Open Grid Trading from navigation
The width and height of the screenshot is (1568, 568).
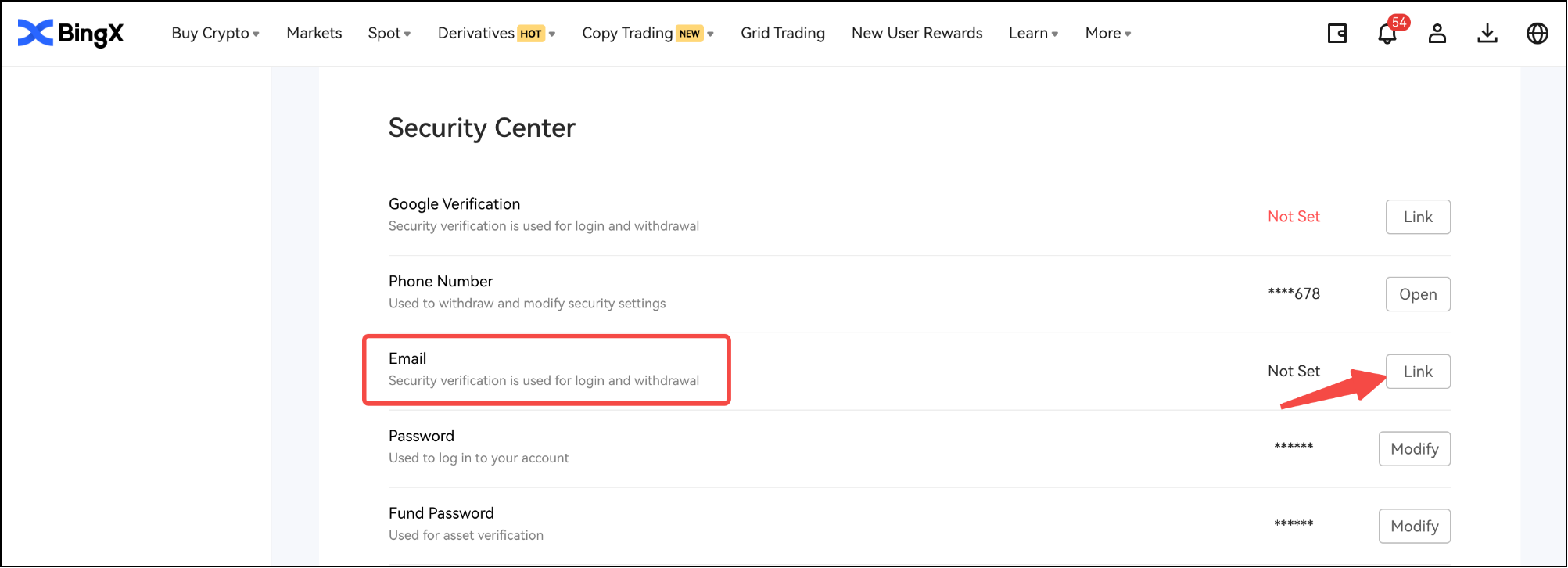pos(782,34)
